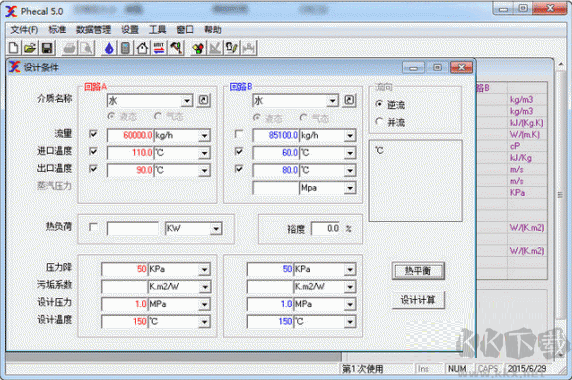
Task: Open the 文件(F) menu
Action: 24,30
